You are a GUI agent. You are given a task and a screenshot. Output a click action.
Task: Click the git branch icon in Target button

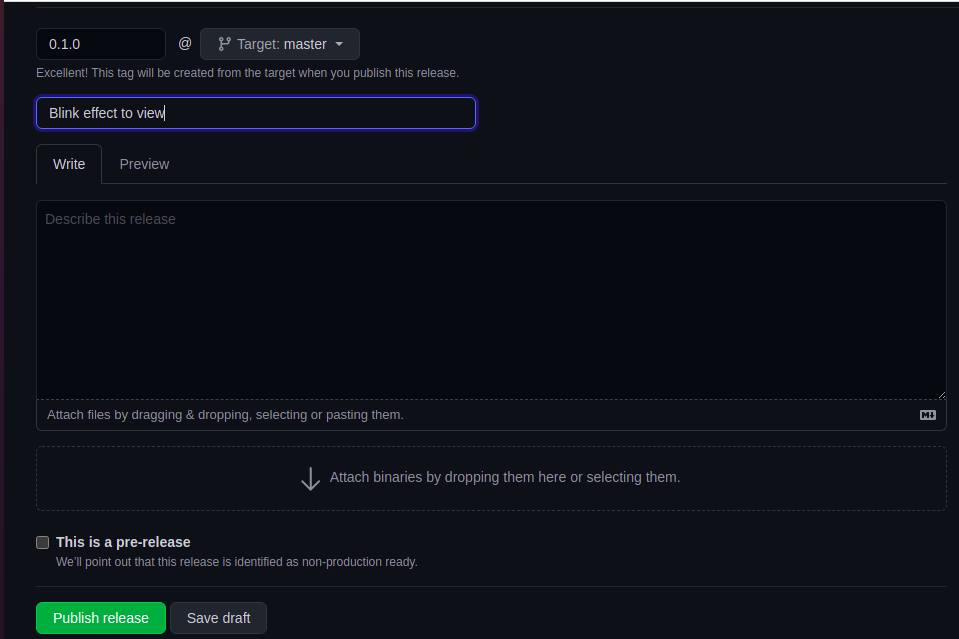point(224,44)
